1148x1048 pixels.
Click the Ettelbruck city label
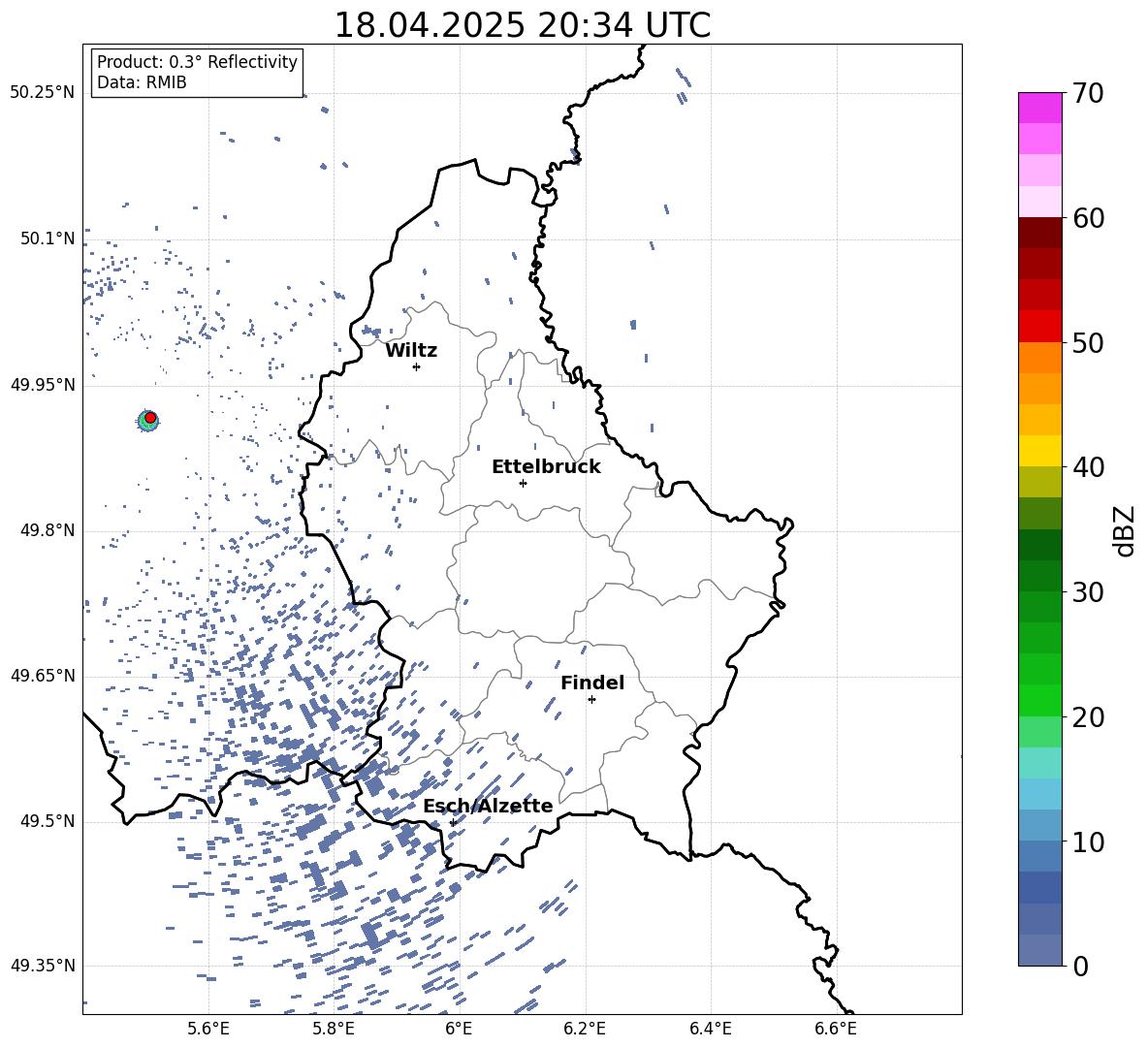546,467
